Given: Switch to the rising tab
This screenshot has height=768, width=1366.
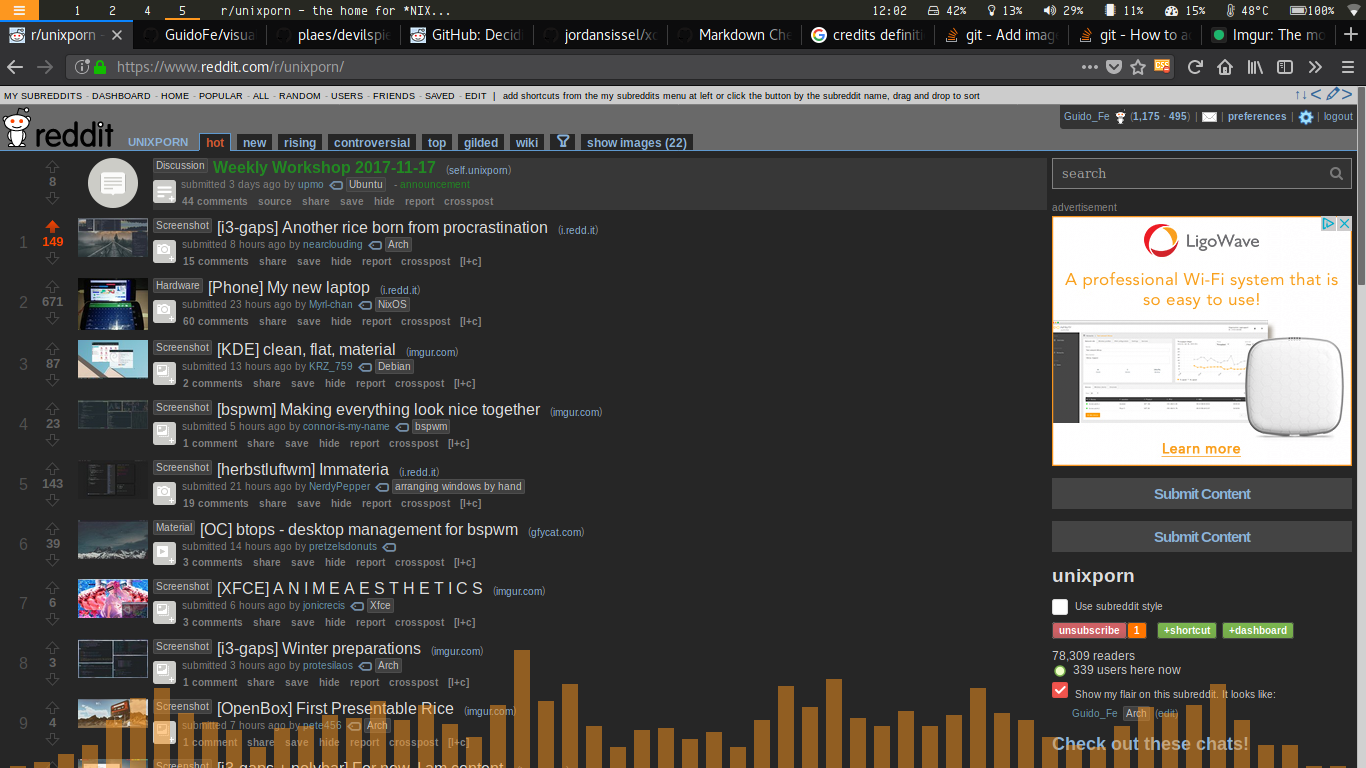Looking at the screenshot, I should 299,142.
